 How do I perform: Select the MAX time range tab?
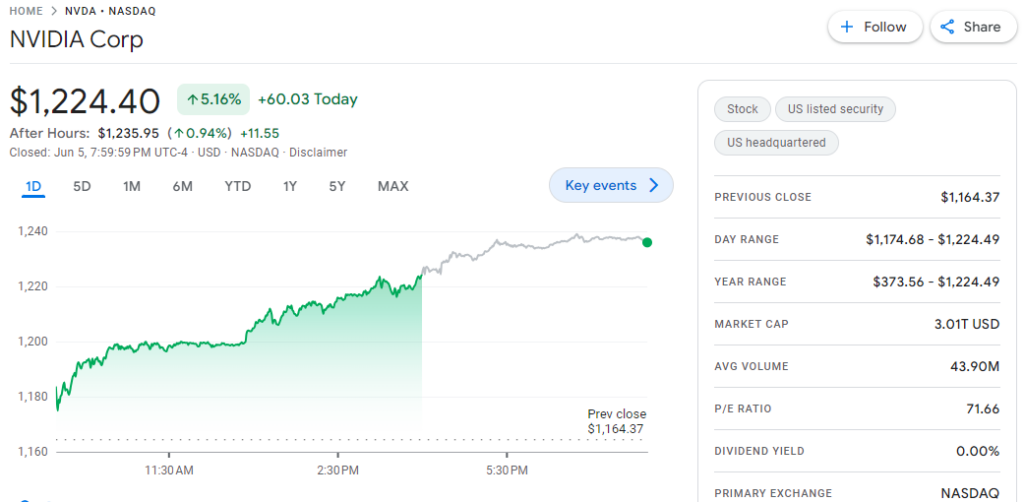393,186
